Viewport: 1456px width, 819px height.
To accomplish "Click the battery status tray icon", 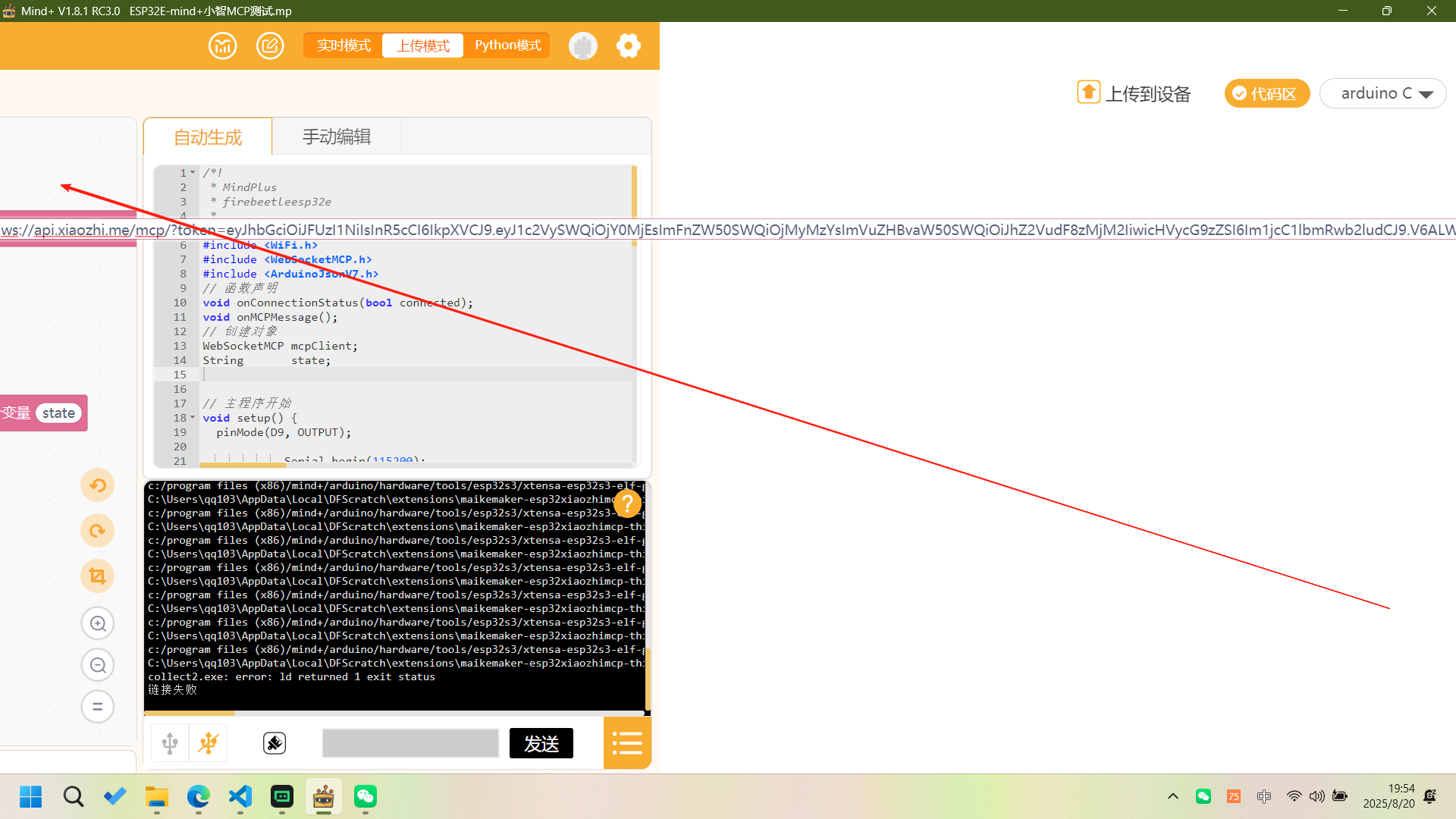I will (1340, 796).
